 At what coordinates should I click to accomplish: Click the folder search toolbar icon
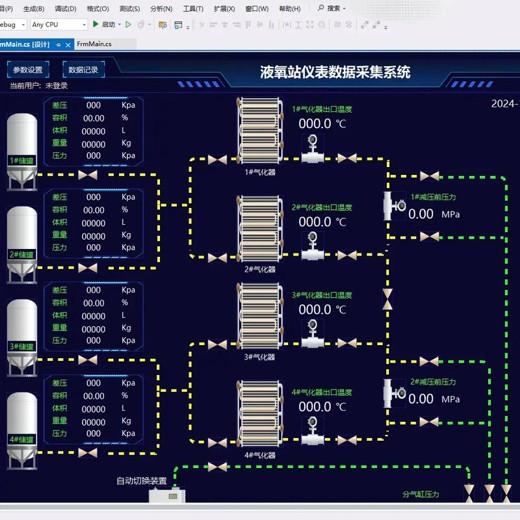[163, 25]
